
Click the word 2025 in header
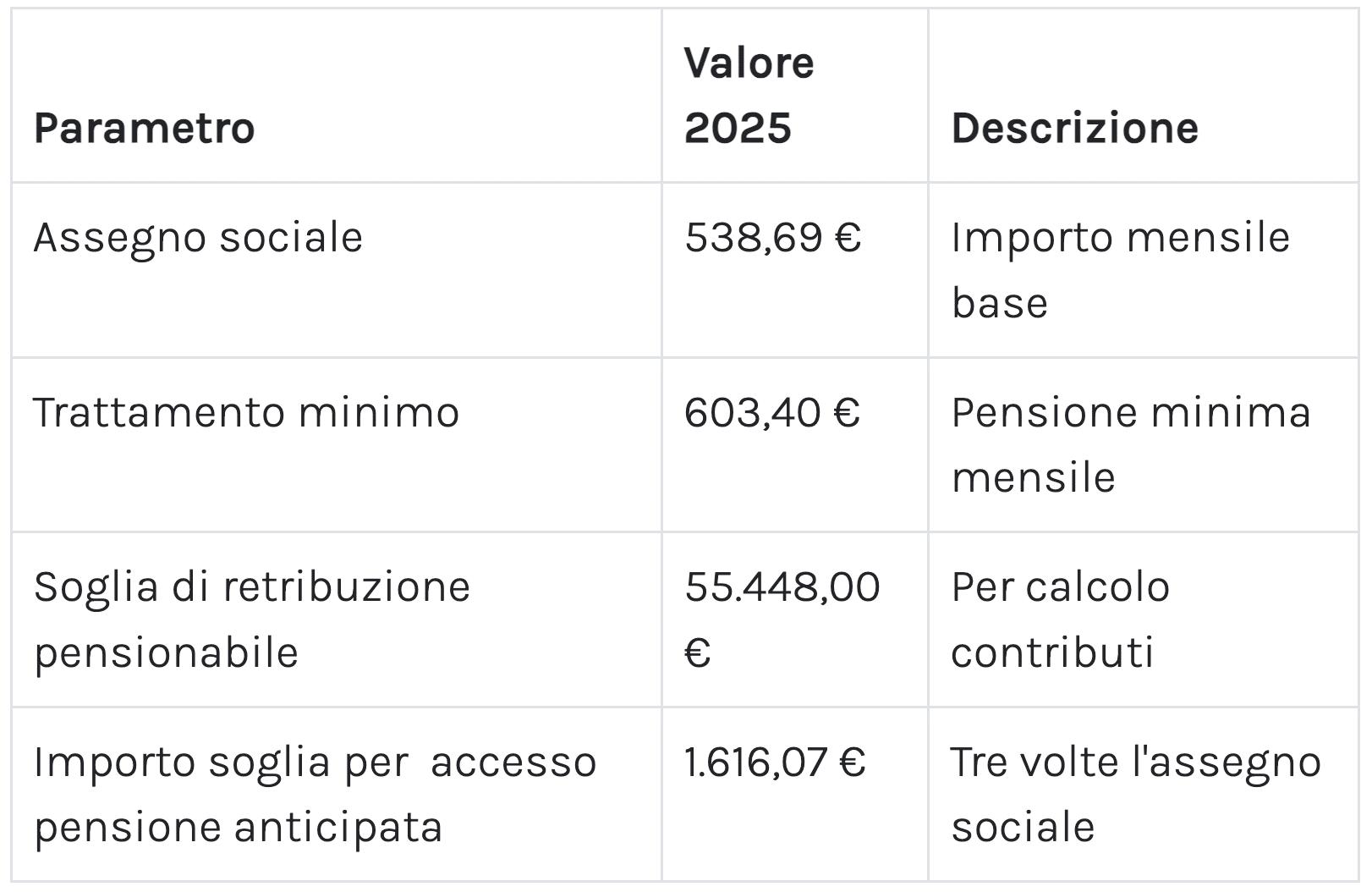(738, 129)
